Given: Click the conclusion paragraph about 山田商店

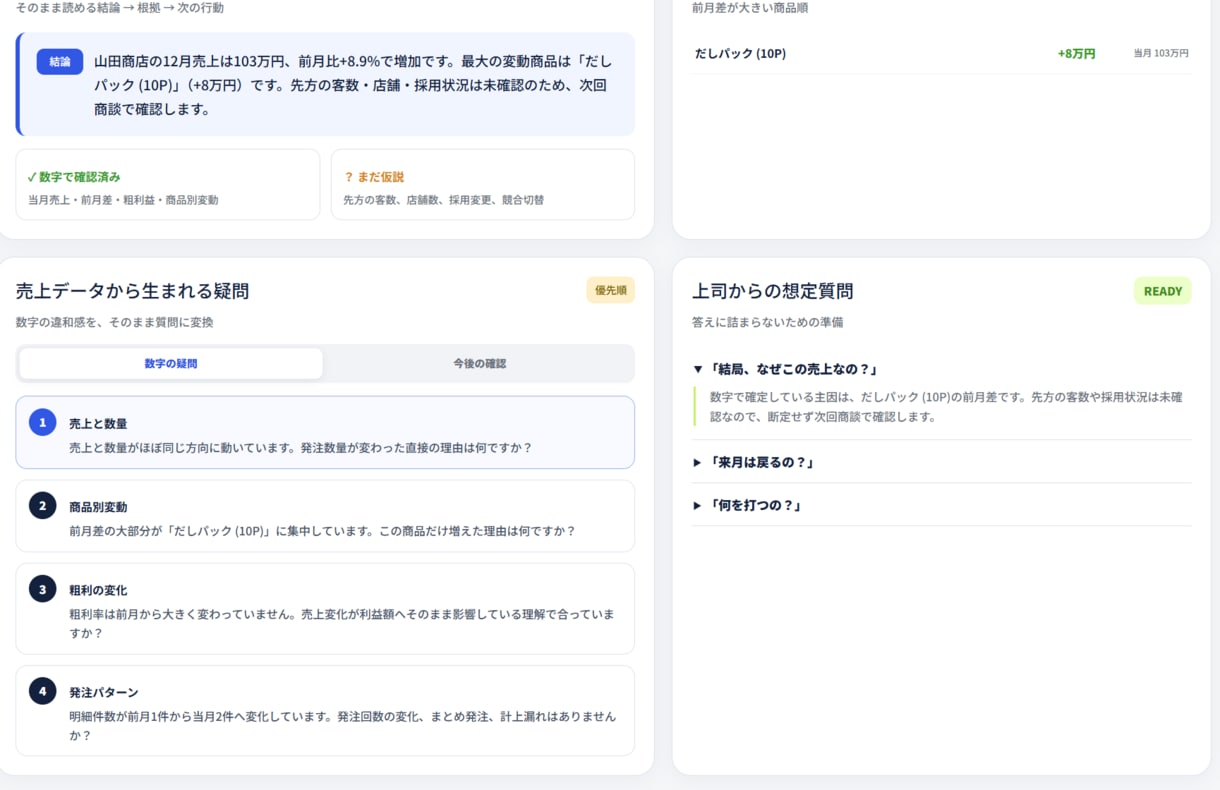Looking at the screenshot, I should coord(353,85).
